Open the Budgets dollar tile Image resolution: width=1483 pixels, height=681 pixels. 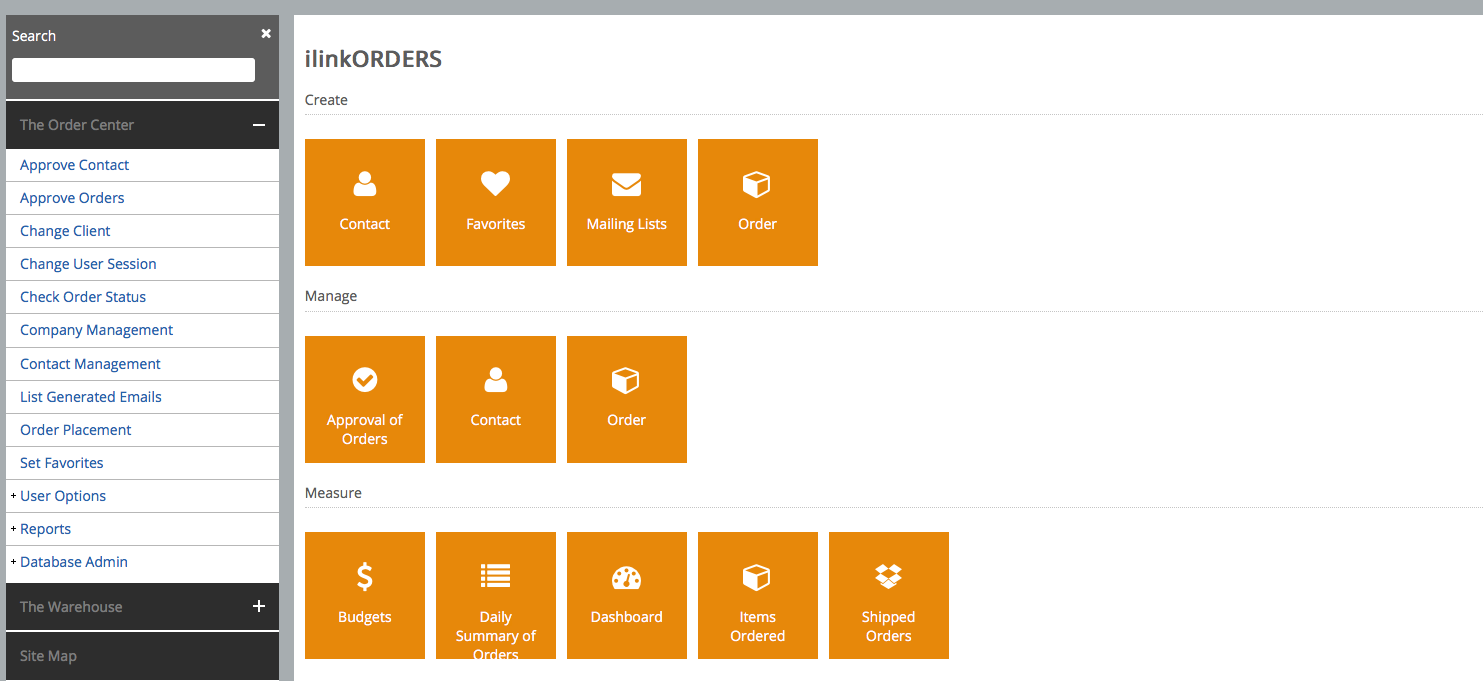pyautogui.click(x=365, y=595)
